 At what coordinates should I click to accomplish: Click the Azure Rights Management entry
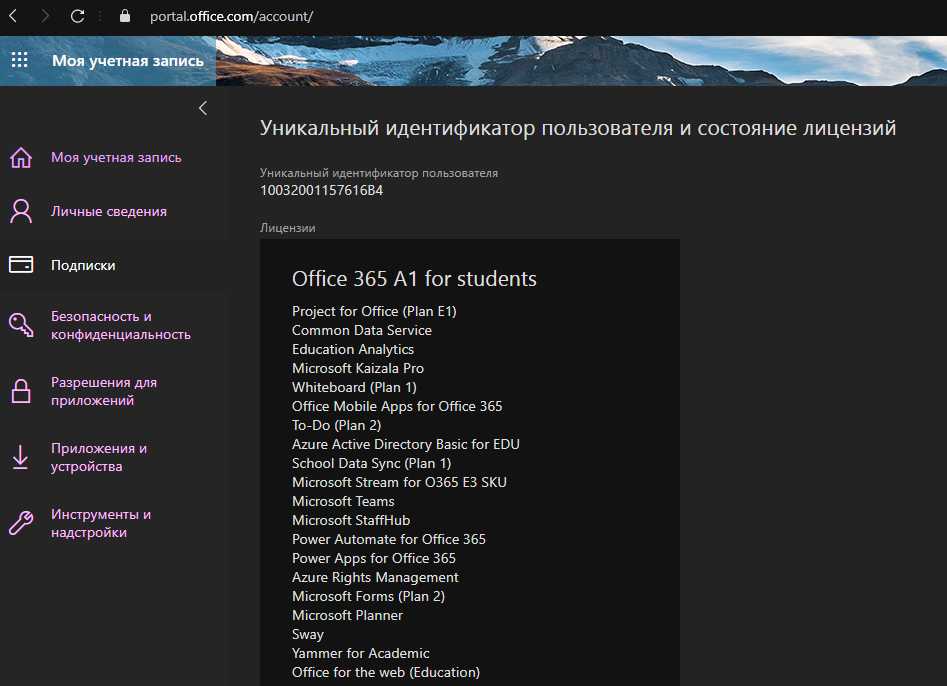point(375,577)
